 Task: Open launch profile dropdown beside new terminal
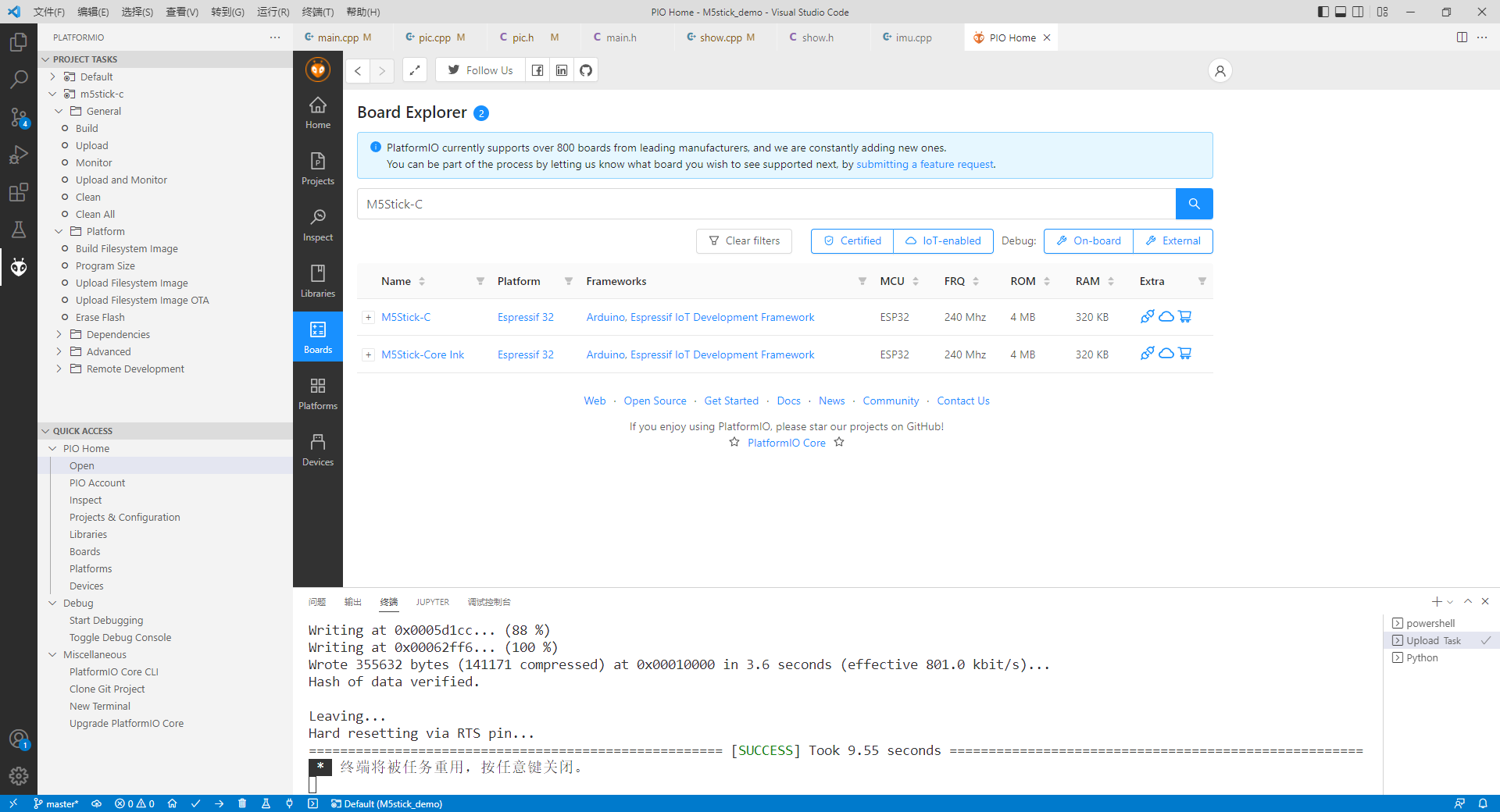tap(1450, 602)
